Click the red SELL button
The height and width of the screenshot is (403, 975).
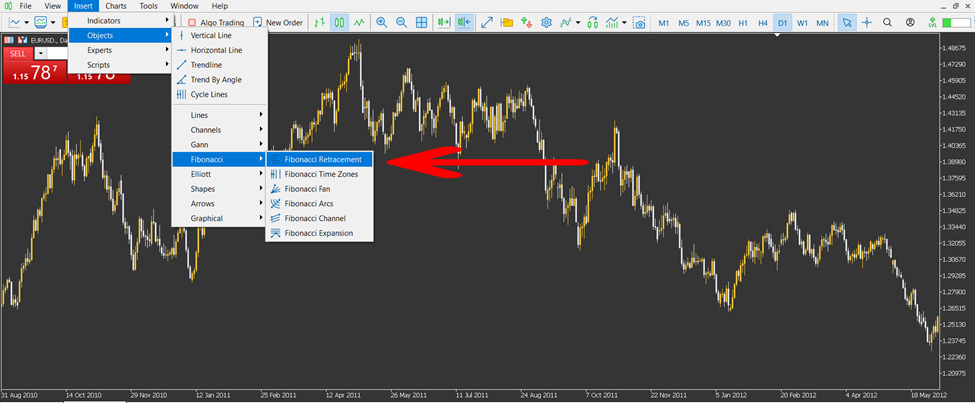click(17, 53)
